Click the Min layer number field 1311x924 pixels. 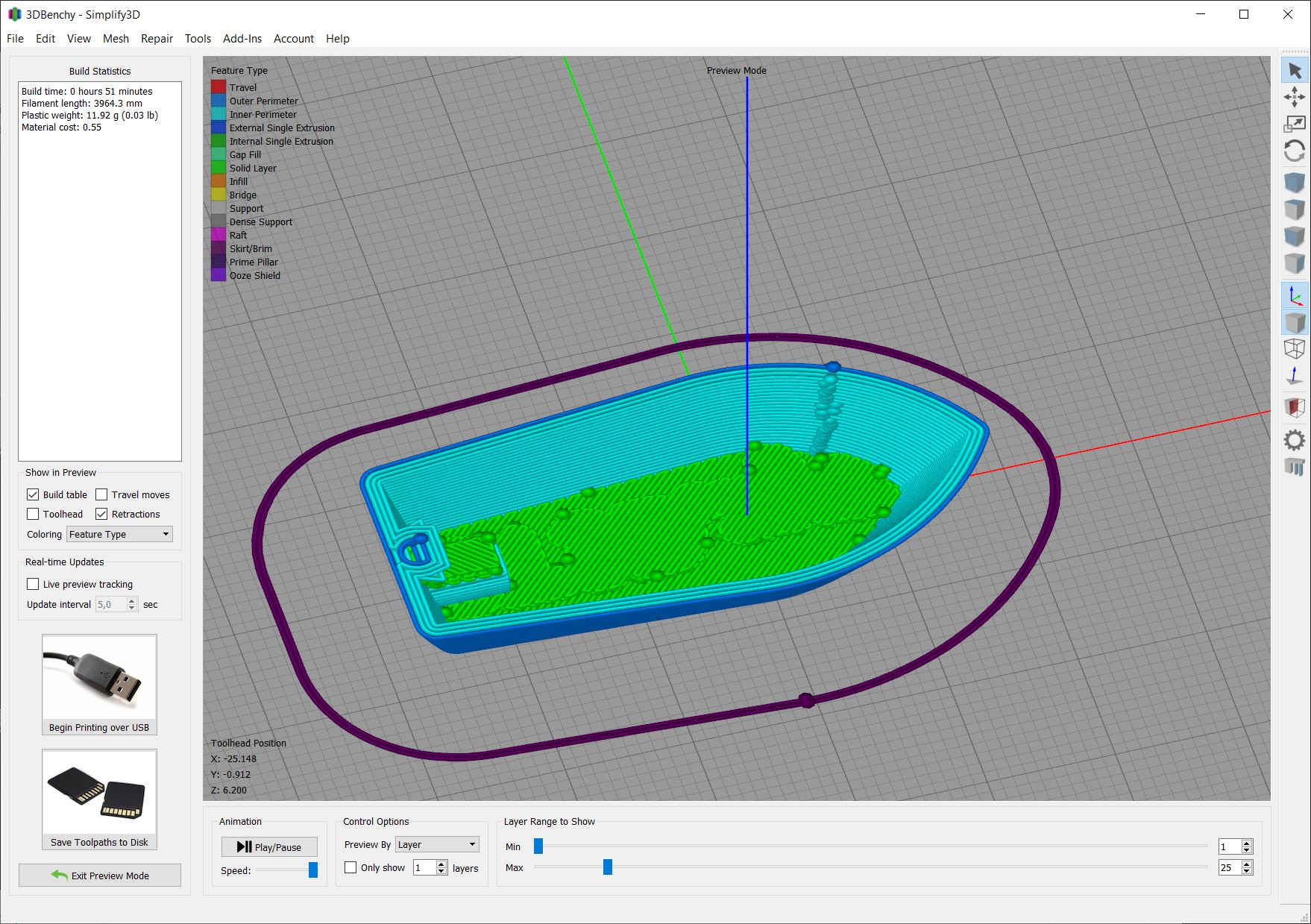click(x=1230, y=846)
